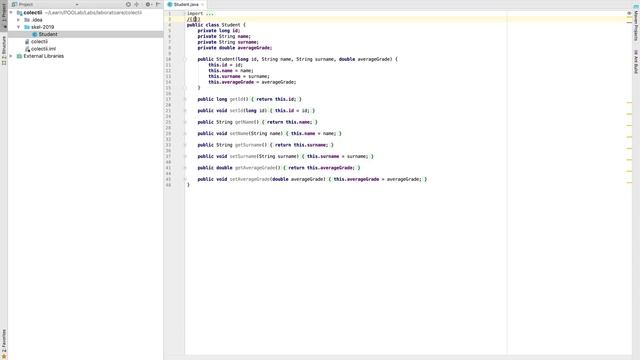The image size is (640, 360).
Task: Click the setName method name
Action: tap(240, 133)
